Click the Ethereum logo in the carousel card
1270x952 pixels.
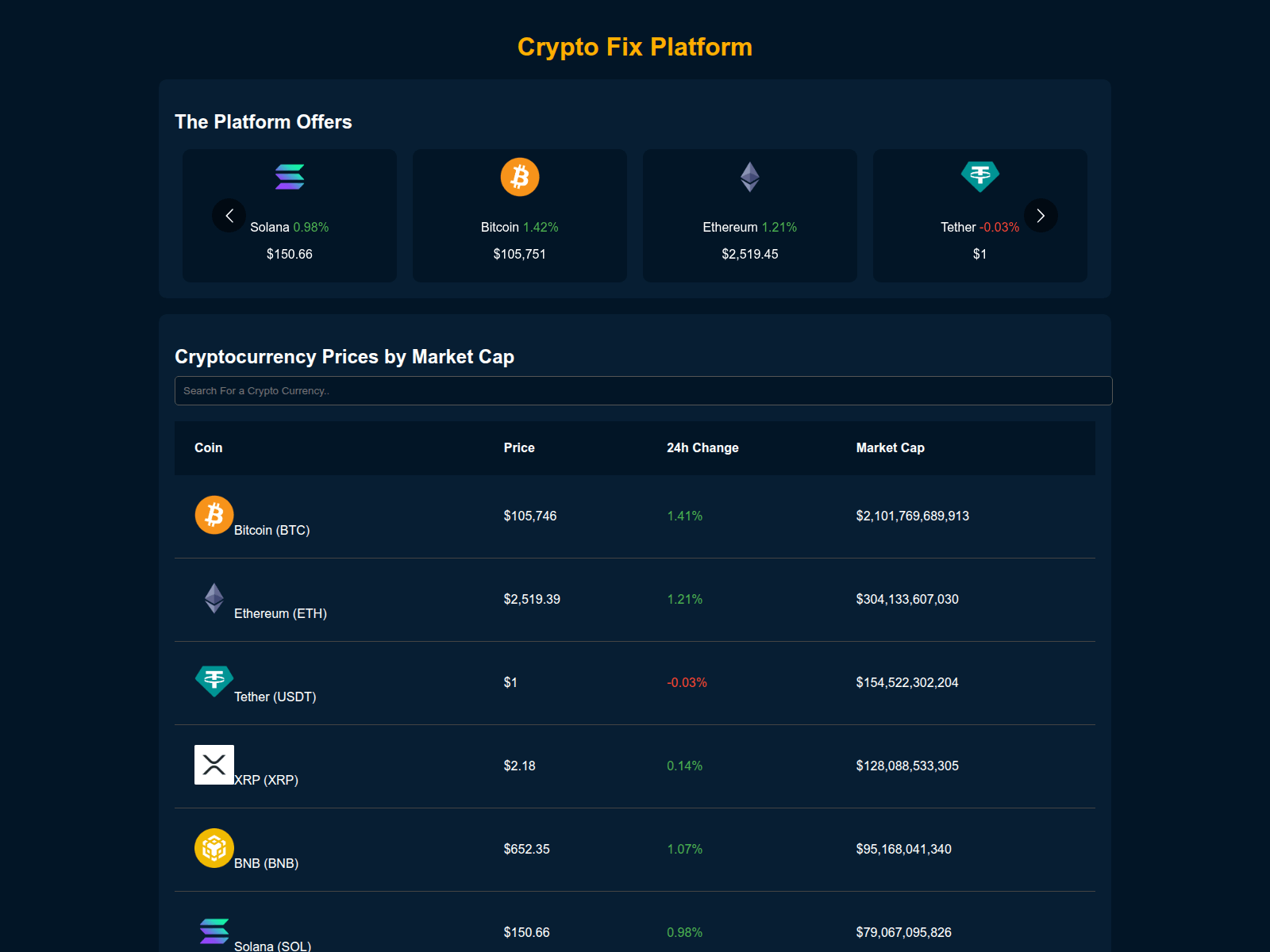click(750, 177)
